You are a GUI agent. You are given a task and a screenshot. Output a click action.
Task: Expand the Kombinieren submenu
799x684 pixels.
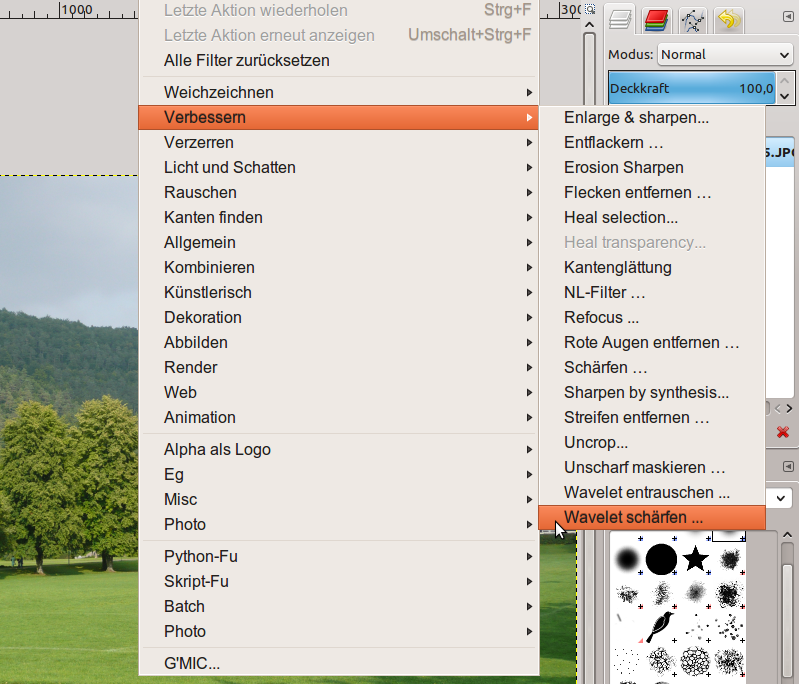[x=338, y=268]
